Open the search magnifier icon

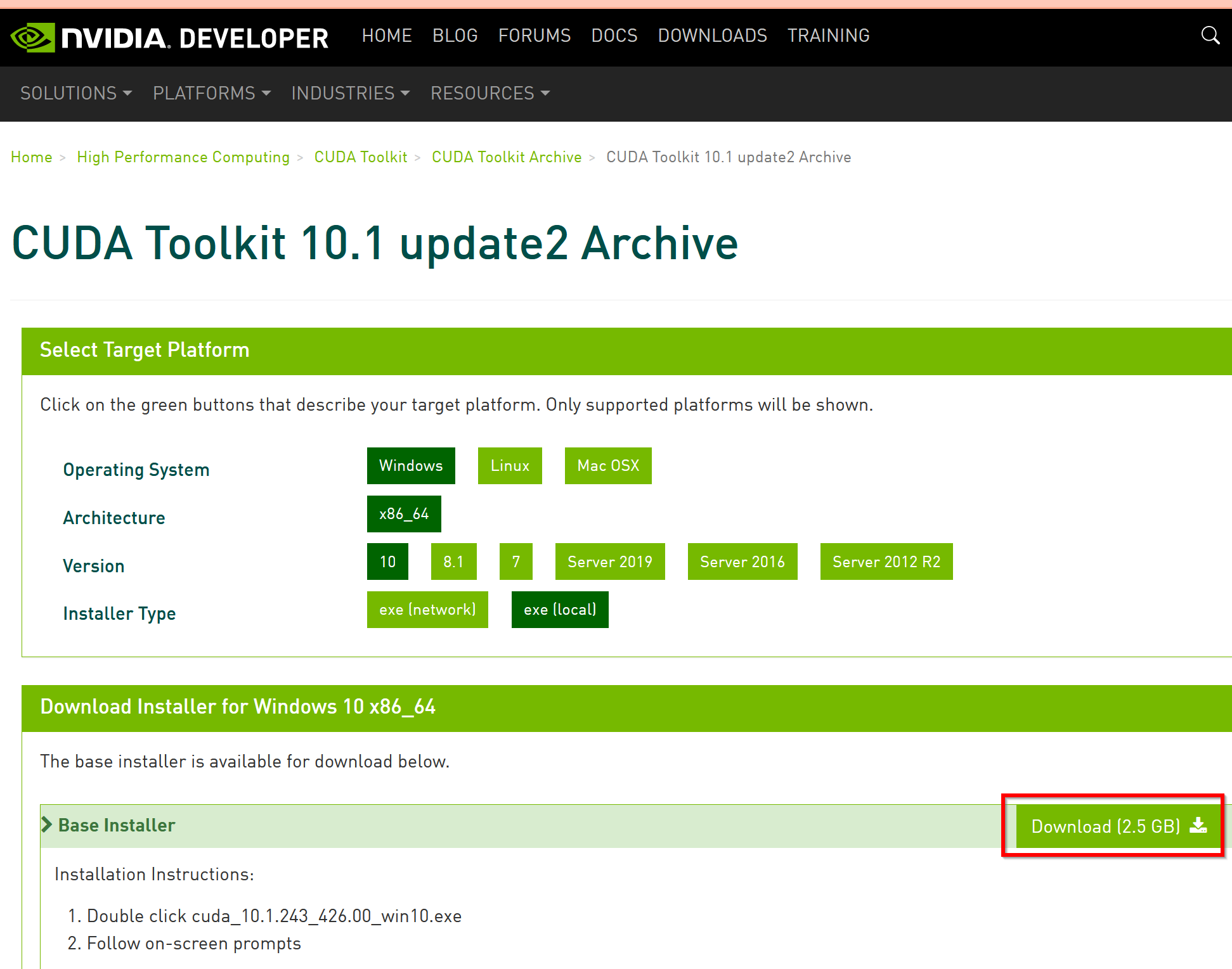coord(1210,35)
